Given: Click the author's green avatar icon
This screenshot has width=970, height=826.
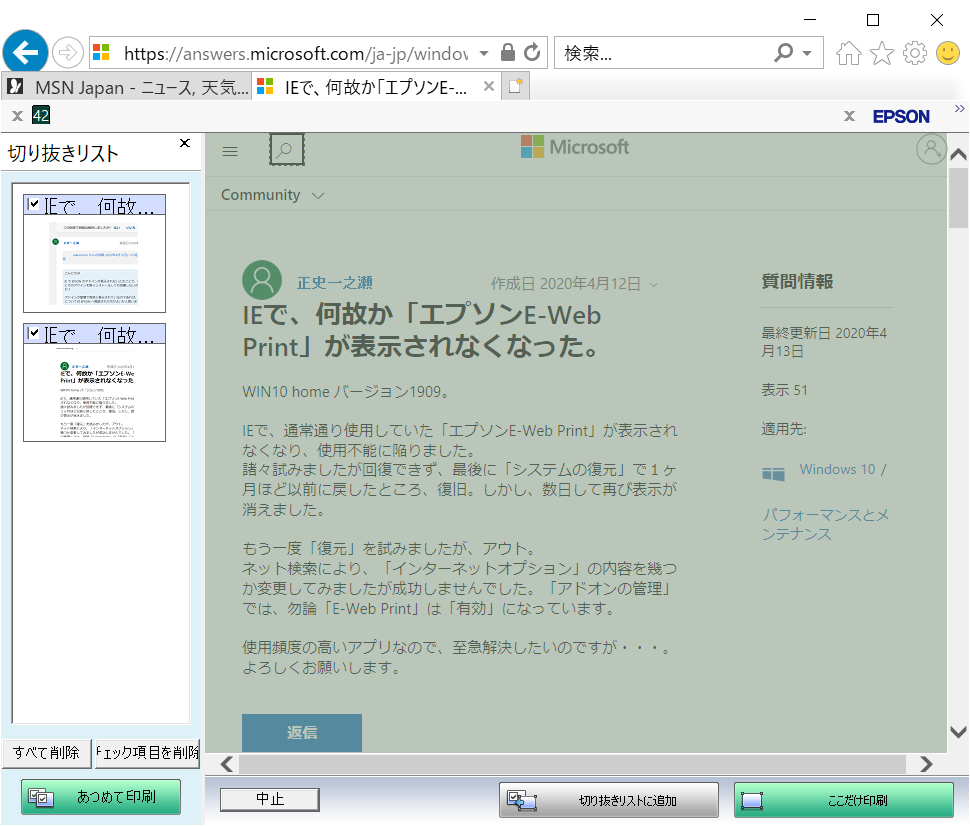Looking at the screenshot, I should (x=262, y=280).
